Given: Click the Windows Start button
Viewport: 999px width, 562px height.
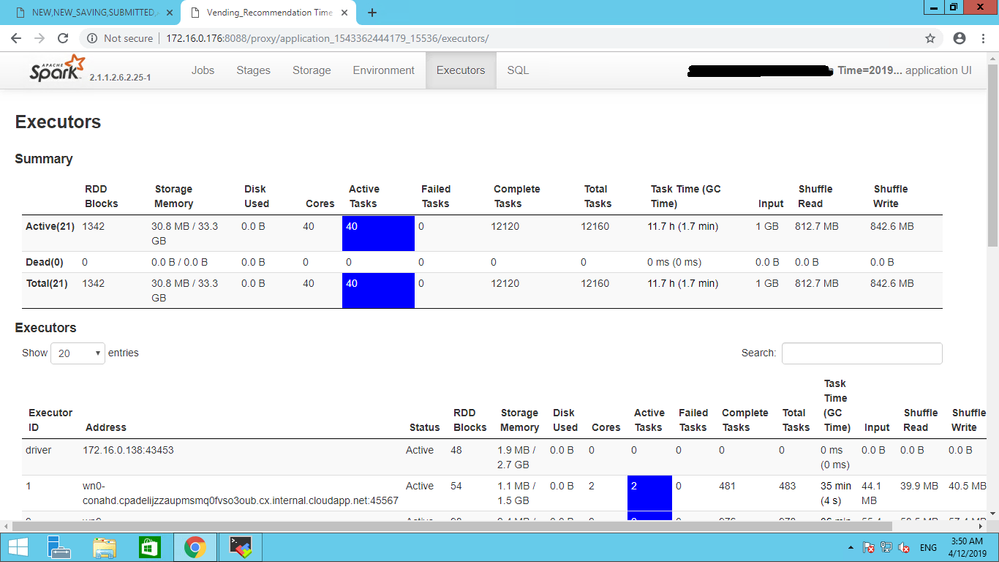Looking at the screenshot, I should pos(19,546).
